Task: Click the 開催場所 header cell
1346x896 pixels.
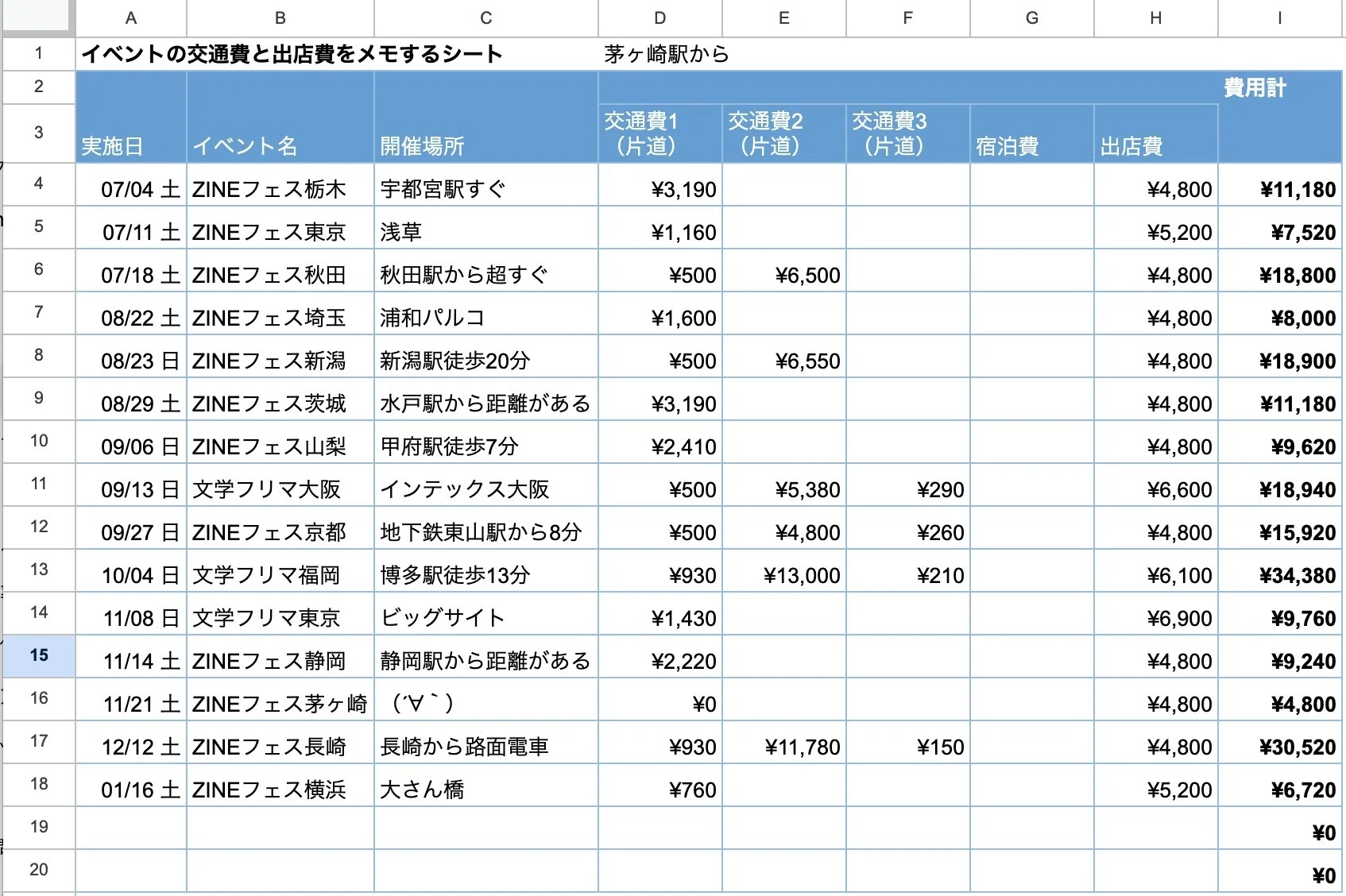Action: [486, 117]
